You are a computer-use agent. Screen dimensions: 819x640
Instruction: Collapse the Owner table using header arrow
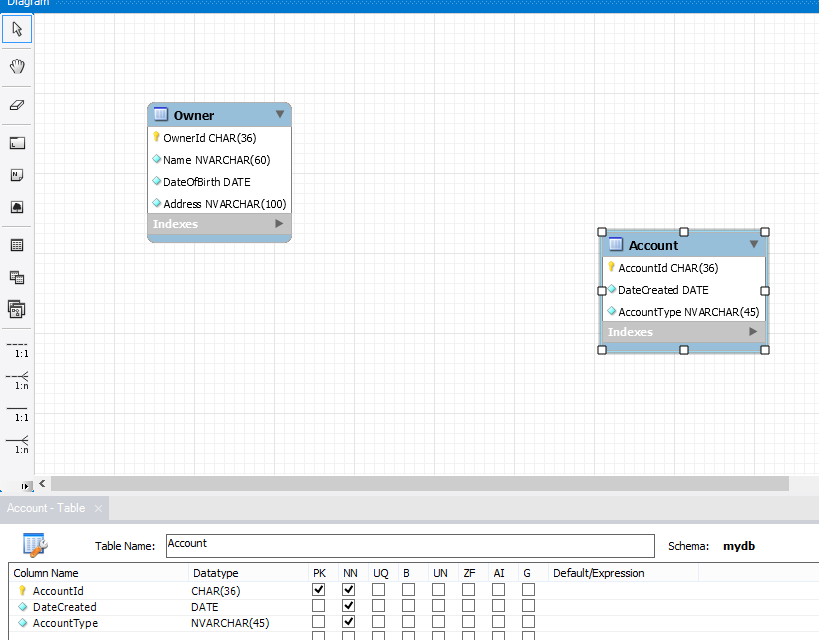280,115
